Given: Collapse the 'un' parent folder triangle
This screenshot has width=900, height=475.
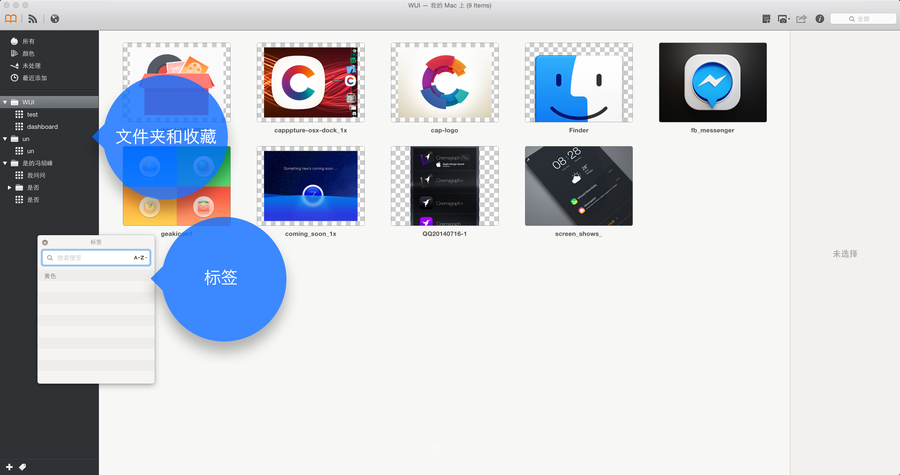Looking at the screenshot, I should click(x=5, y=139).
